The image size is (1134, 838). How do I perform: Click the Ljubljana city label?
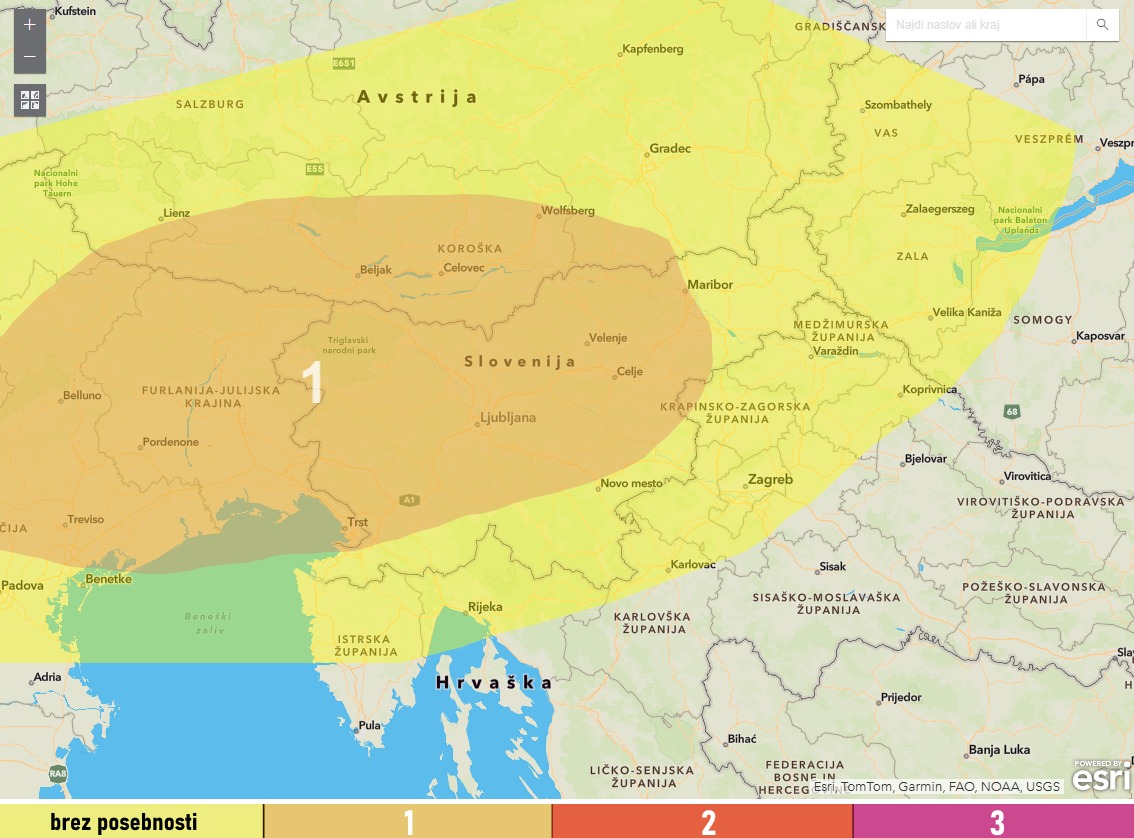[508, 418]
